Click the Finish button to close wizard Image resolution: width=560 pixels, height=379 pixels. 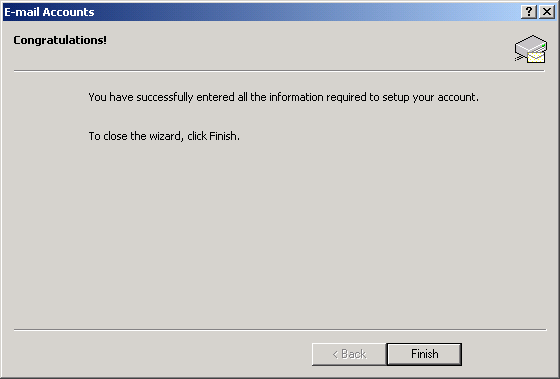424,354
